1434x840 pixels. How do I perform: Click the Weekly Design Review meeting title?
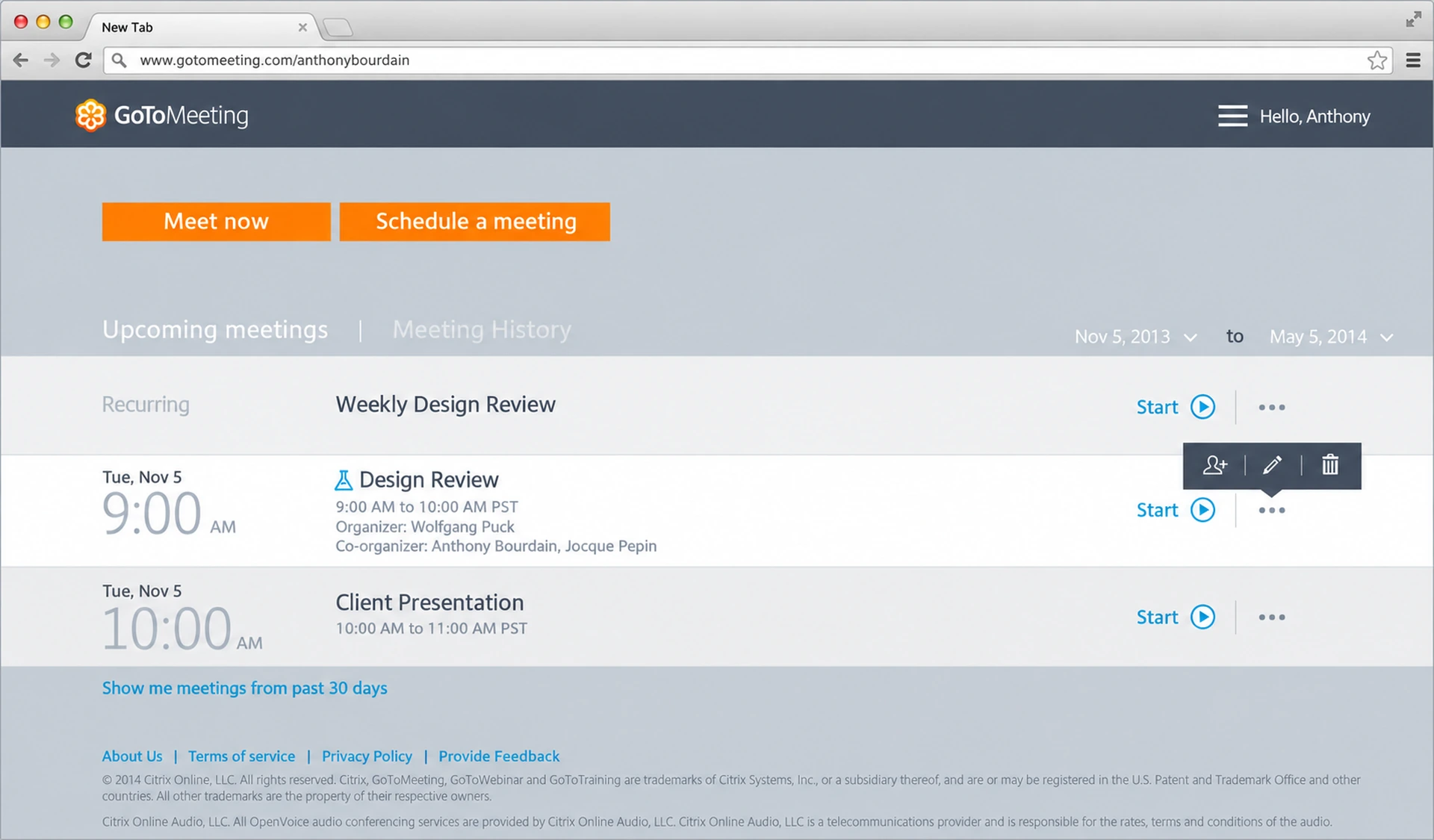(445, 404)
